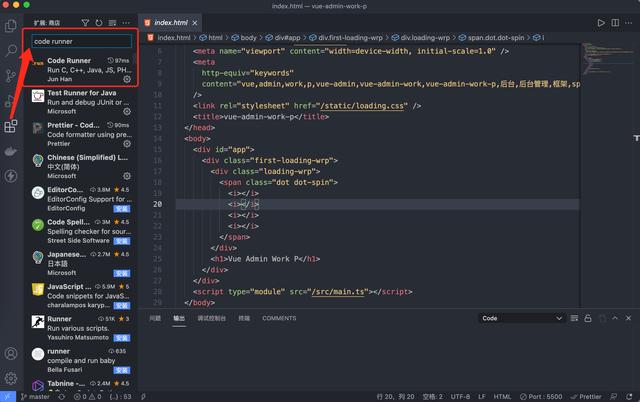Open the Docker view in activity bar

tap(11, 151)
